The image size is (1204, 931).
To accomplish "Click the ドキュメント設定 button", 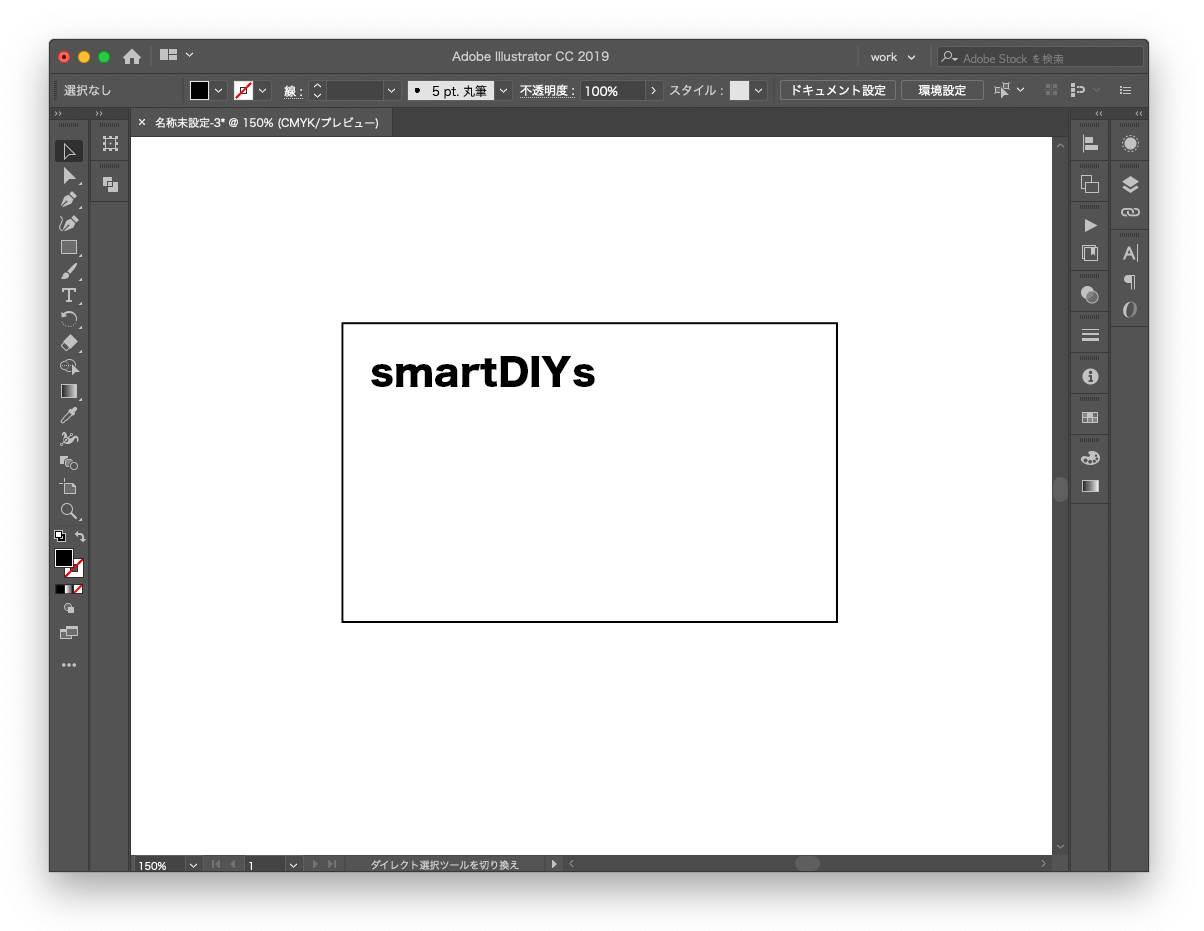I will click(838, 91).
